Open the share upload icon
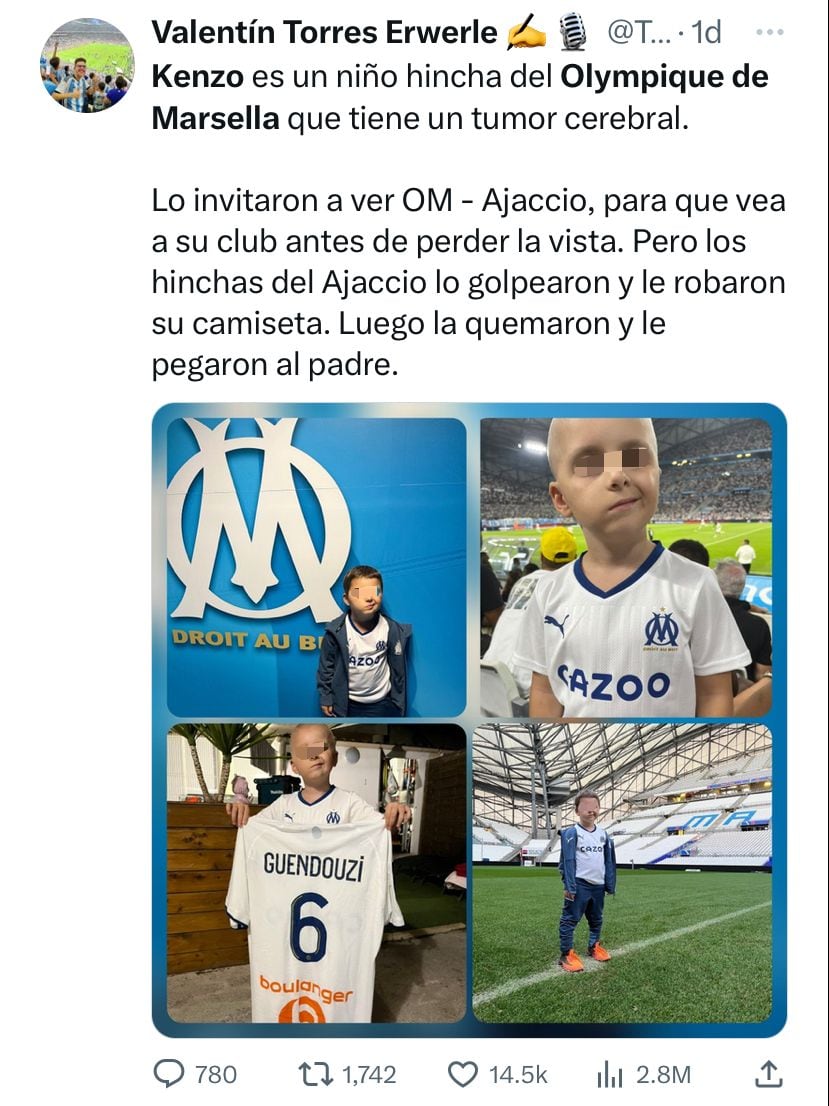 pyautogui.click(x=768, y=1074)
